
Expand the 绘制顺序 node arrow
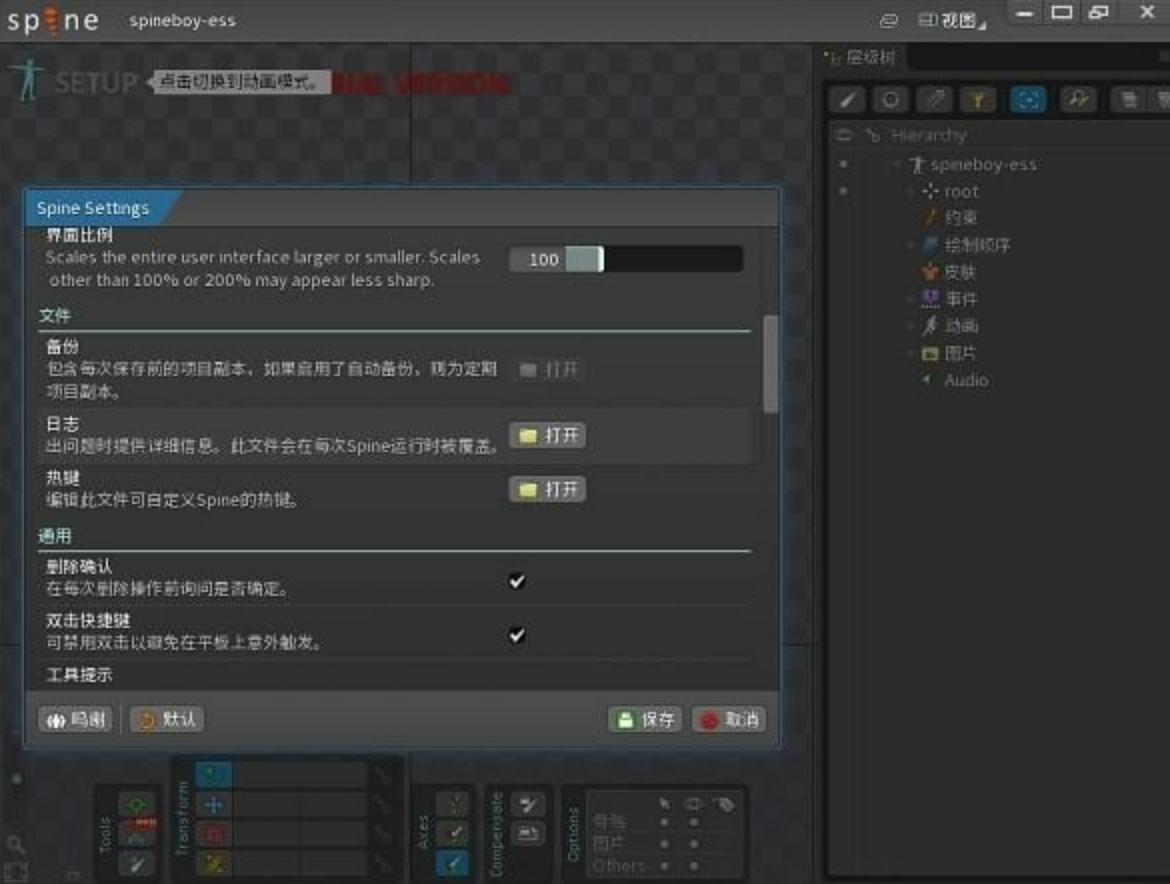(911, 245)
